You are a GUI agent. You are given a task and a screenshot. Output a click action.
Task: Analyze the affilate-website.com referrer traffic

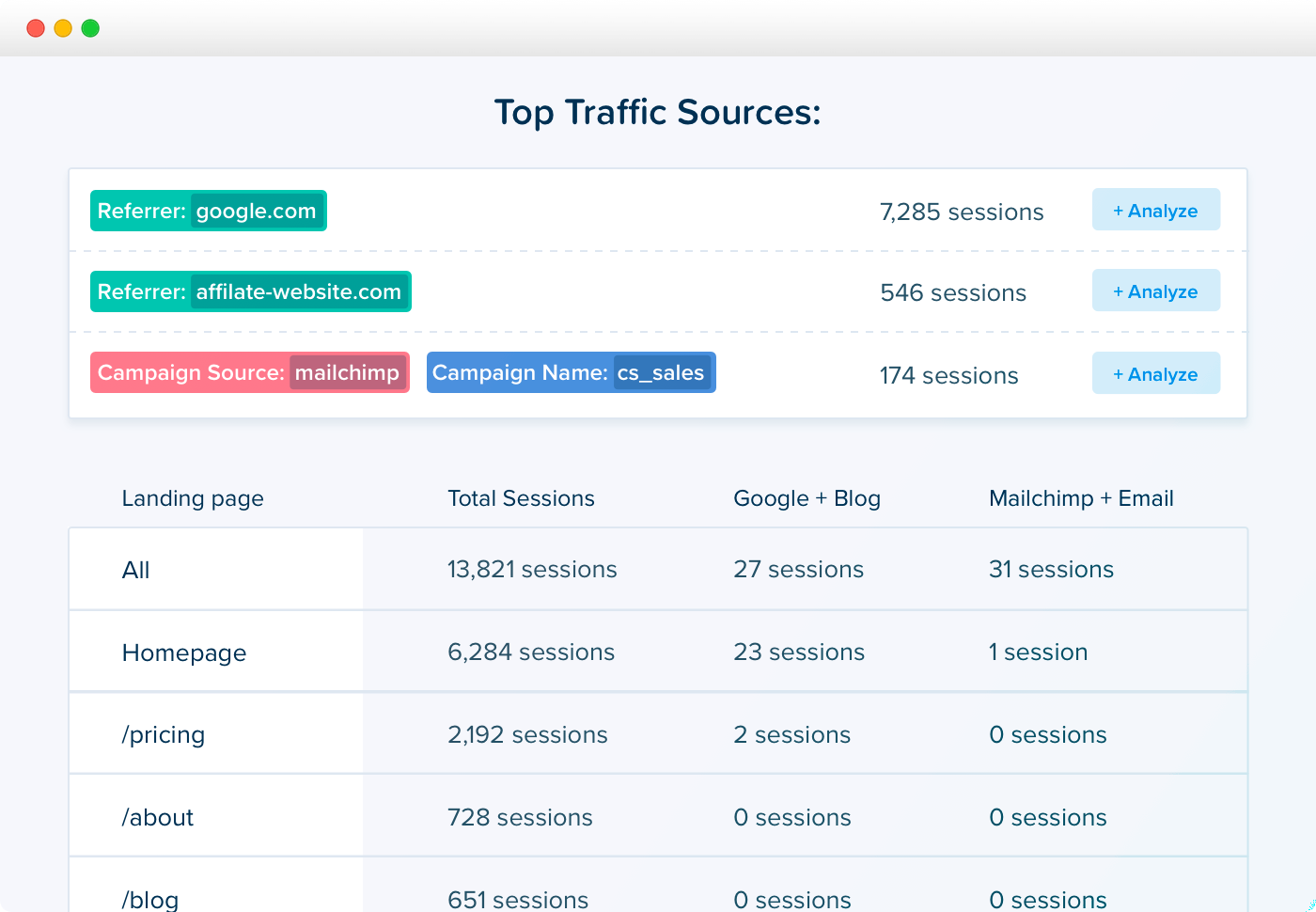(1155, 291)
